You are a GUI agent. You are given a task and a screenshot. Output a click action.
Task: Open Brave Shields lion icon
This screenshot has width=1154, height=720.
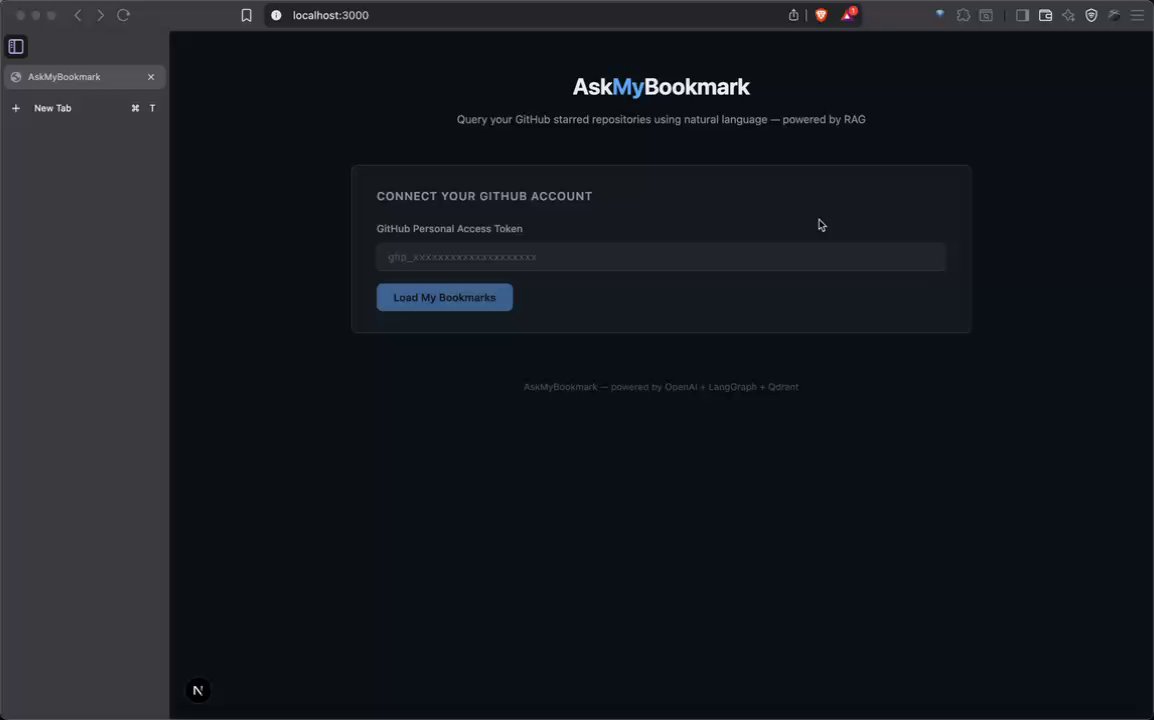[x=821, y=15]
